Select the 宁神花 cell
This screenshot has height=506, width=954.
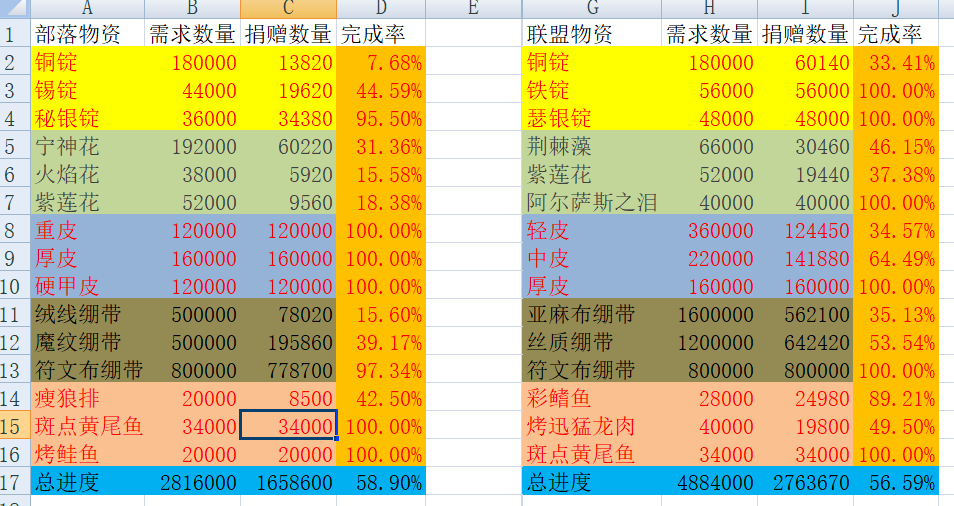point(87,146)
